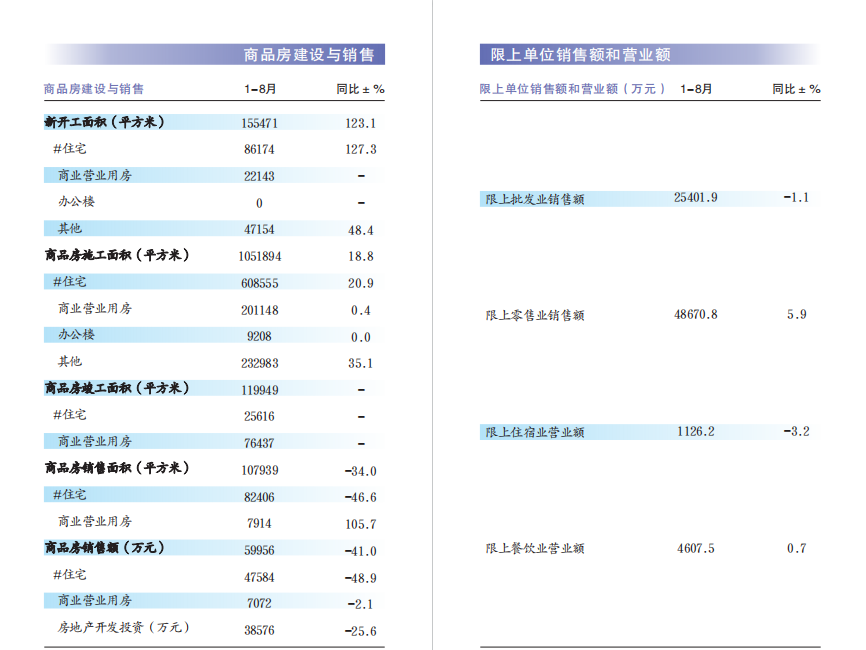Click the percentage 48.4
This screenshot has width=866, height=650.
[361, 230]
